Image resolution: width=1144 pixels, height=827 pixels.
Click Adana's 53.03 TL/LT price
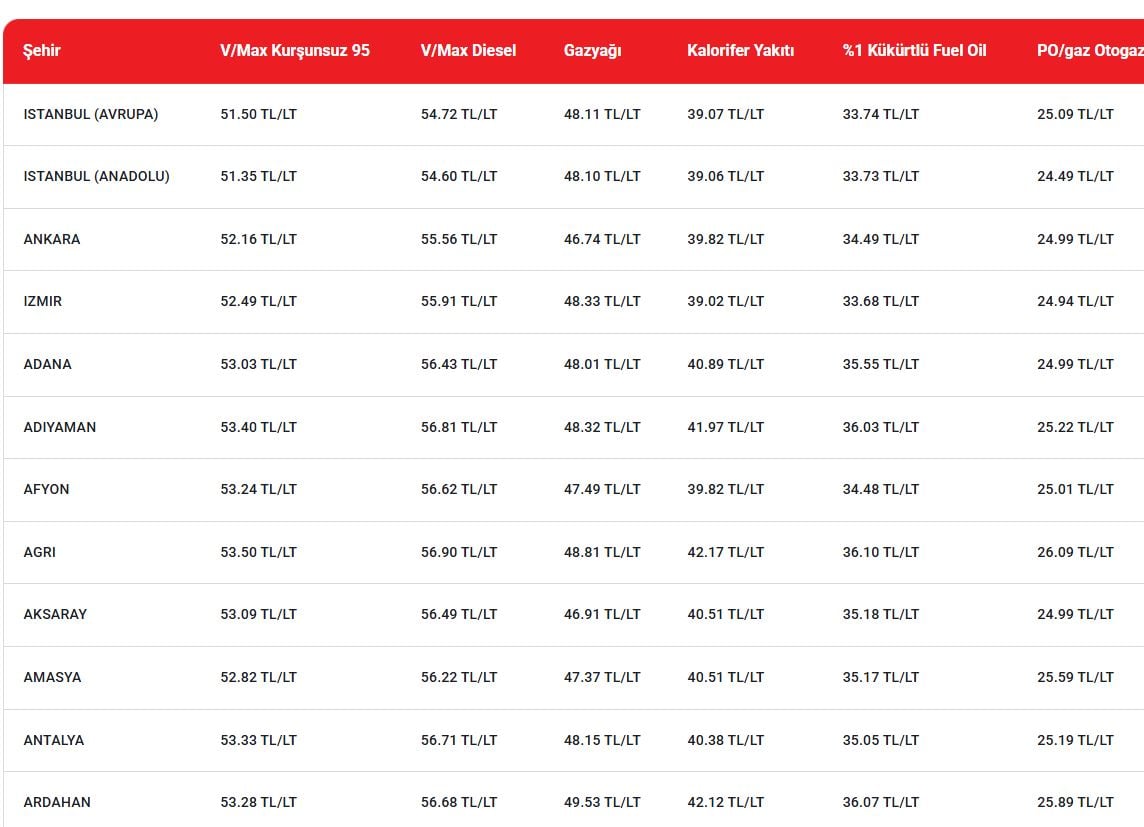coord(258,364)
